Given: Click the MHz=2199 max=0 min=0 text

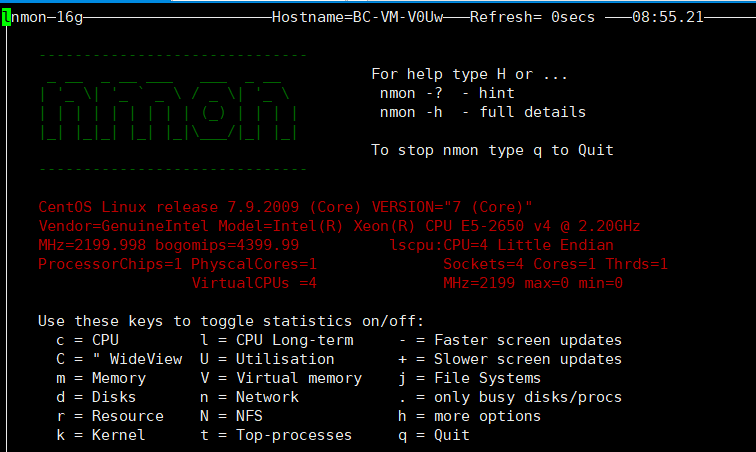Looking at the screenshot, I should coord(533,283).
